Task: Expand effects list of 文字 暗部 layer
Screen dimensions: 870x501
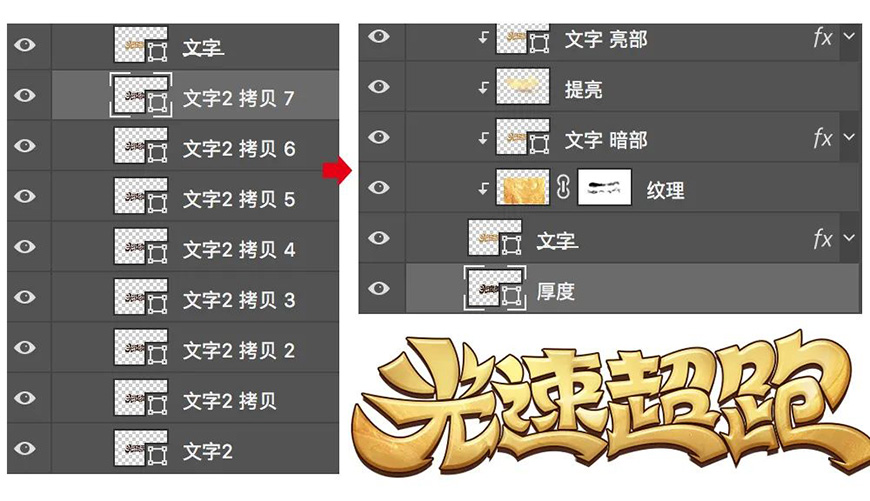Action: click(849, 137)
